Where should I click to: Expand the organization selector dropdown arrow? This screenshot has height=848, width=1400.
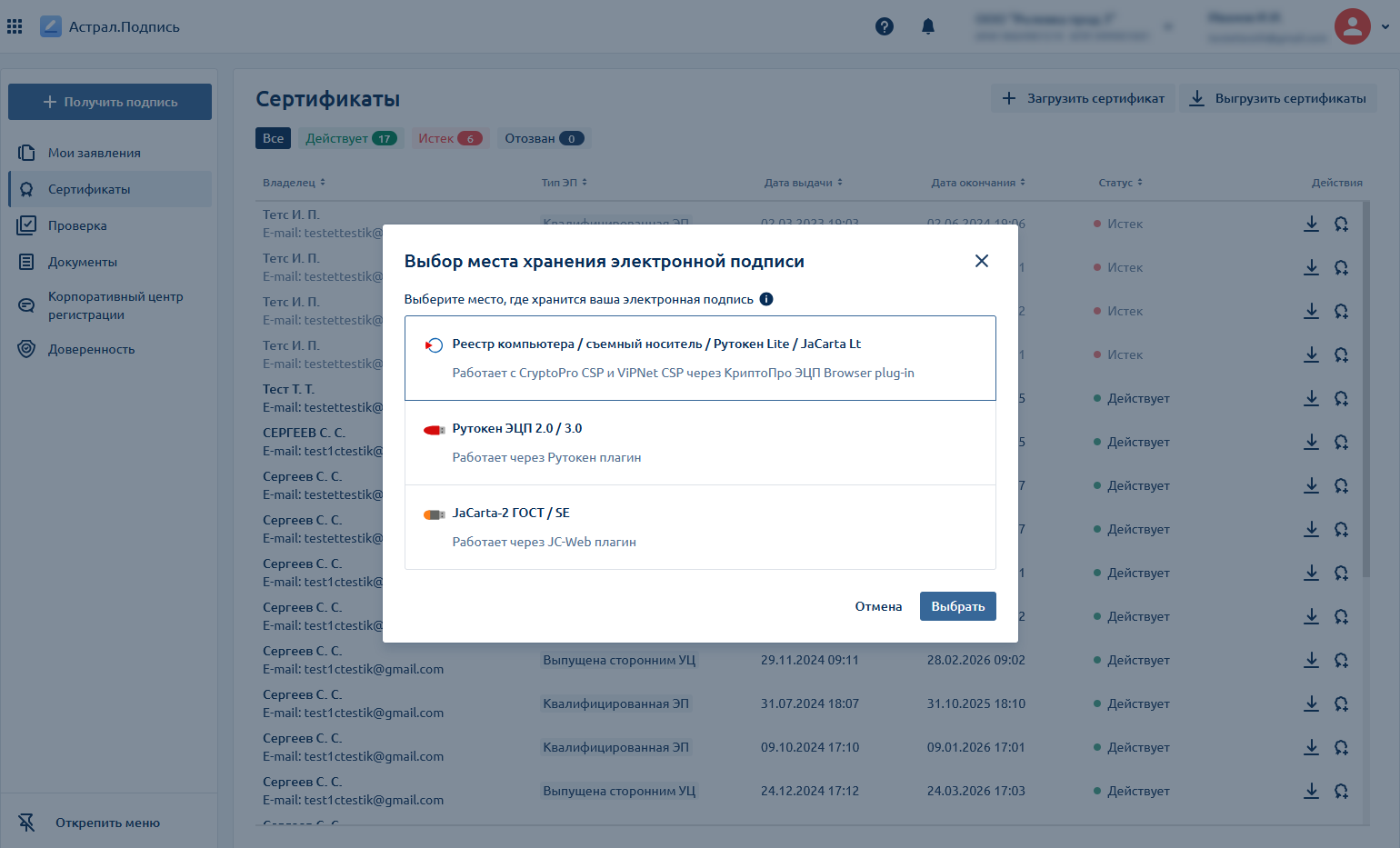click(1168, 26)
